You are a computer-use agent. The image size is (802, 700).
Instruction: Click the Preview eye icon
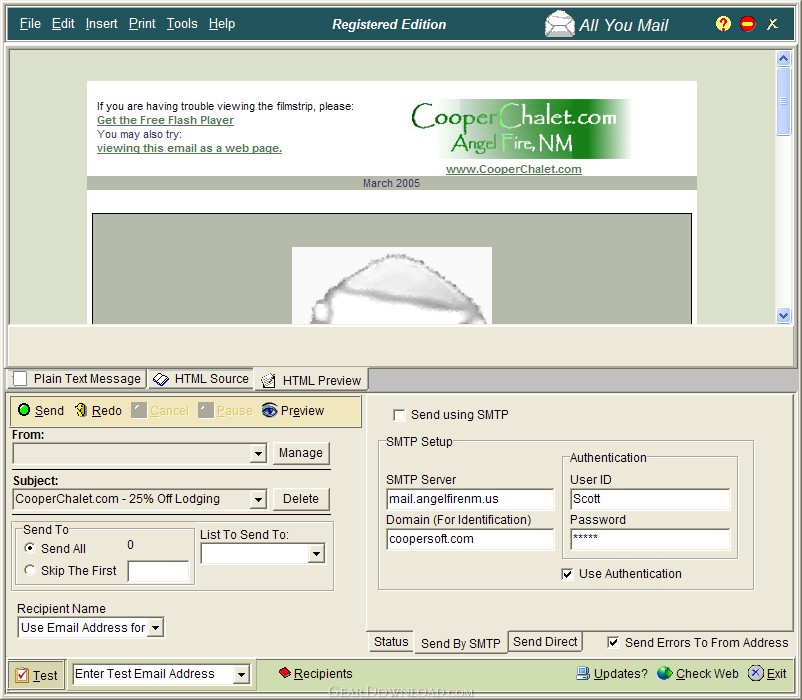[x=270, y=410]
